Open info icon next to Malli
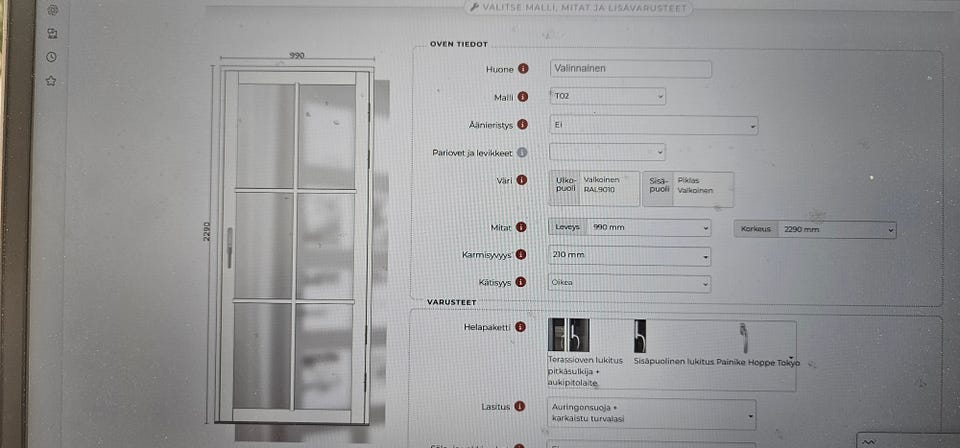This screenshot has width=960, height=448. coord(522,97)
